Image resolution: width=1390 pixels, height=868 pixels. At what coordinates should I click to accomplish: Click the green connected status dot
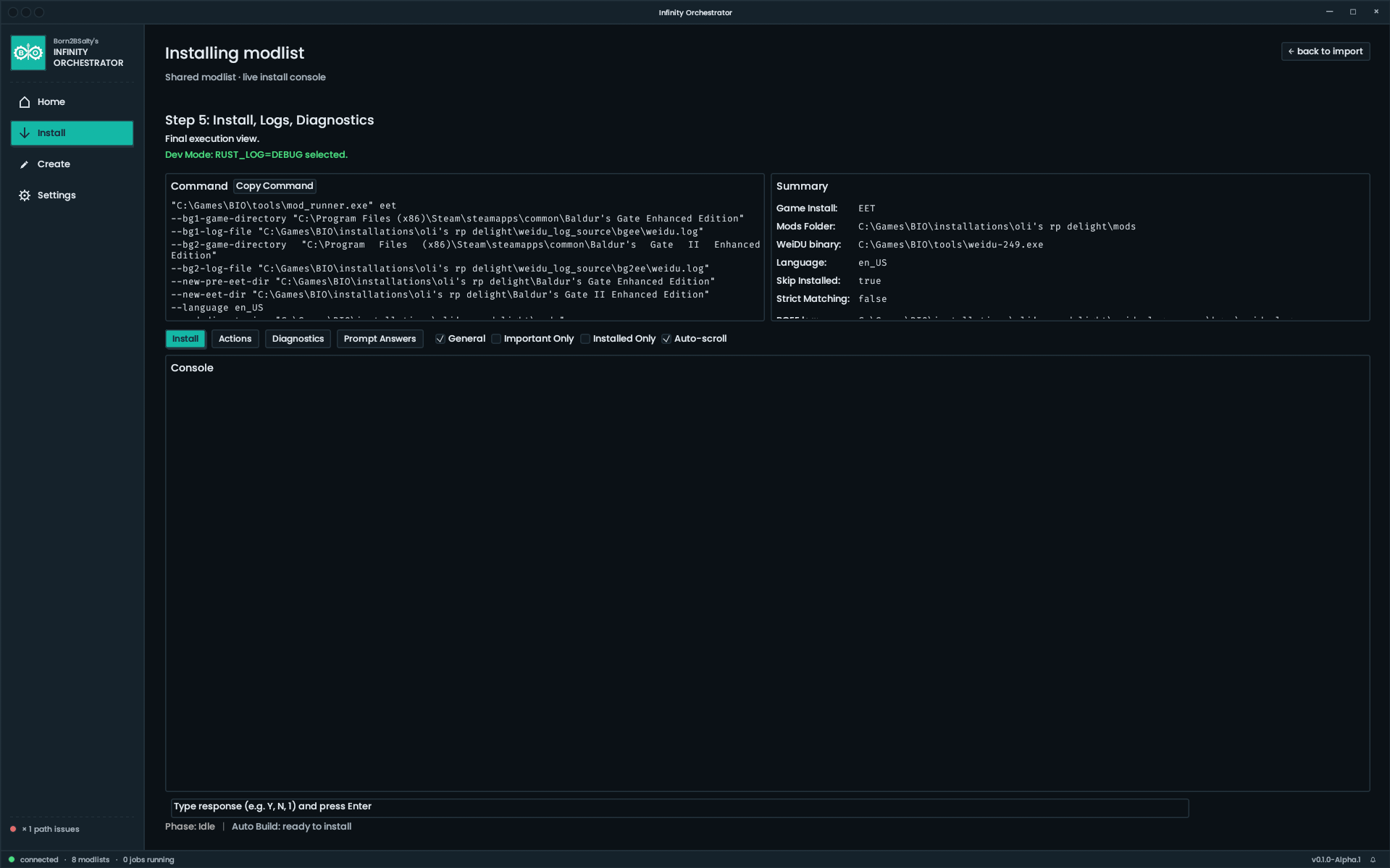tap(12, 860)
